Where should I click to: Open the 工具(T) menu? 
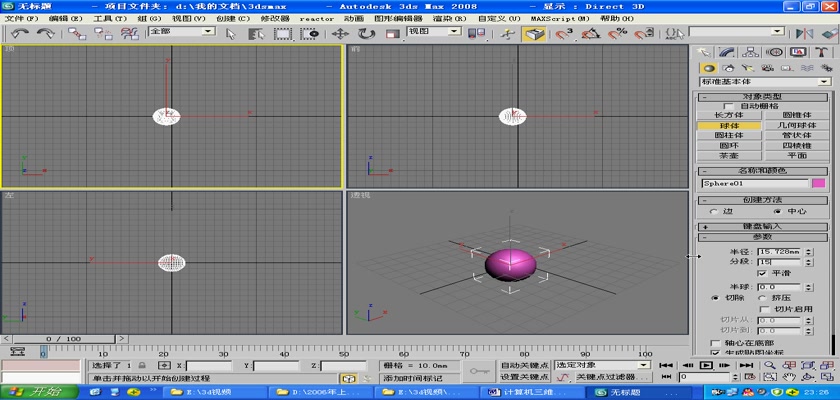click(110, 18)
